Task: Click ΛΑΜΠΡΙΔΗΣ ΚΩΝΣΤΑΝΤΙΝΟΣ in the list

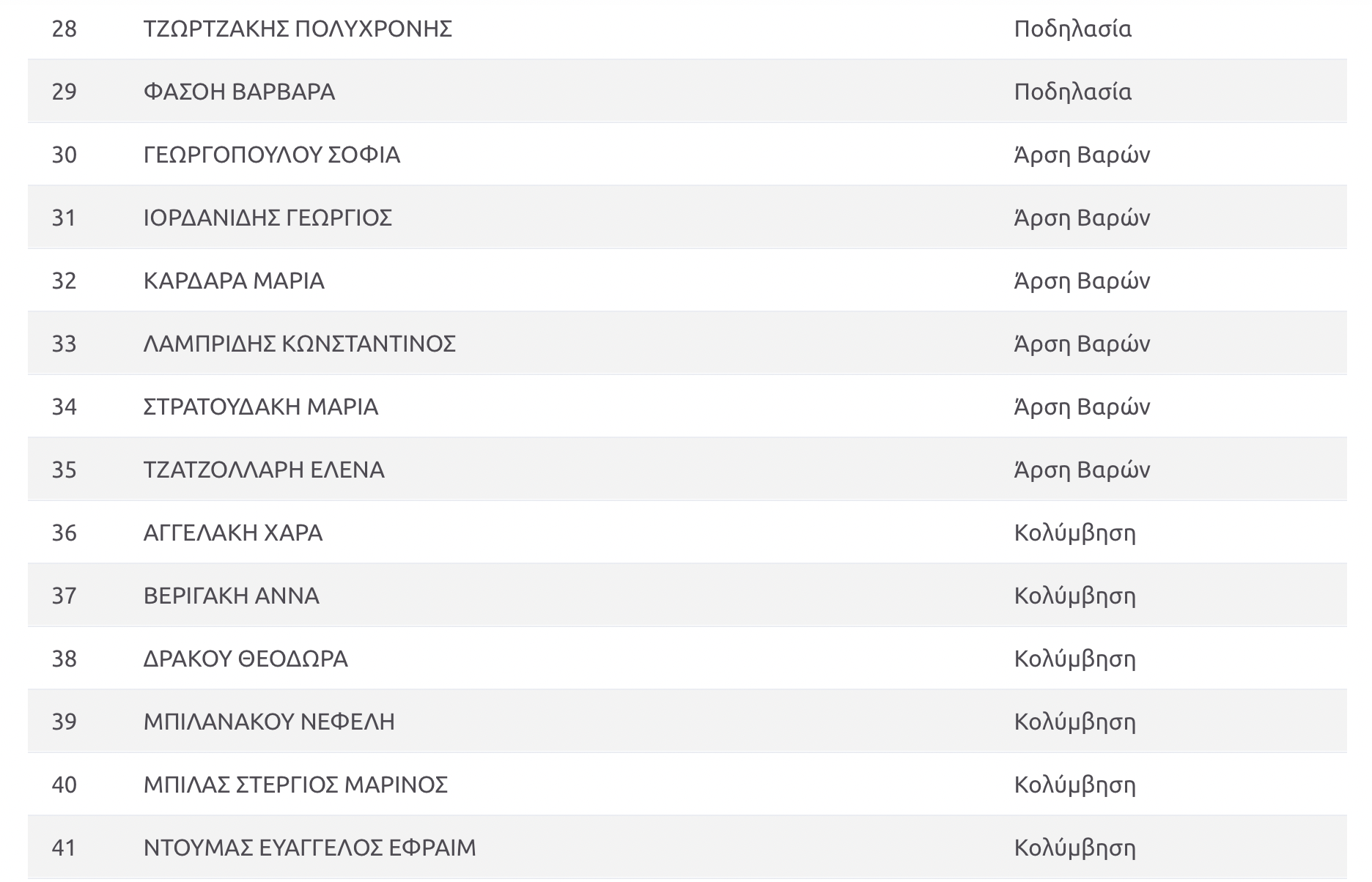Action: click(300, 344)
